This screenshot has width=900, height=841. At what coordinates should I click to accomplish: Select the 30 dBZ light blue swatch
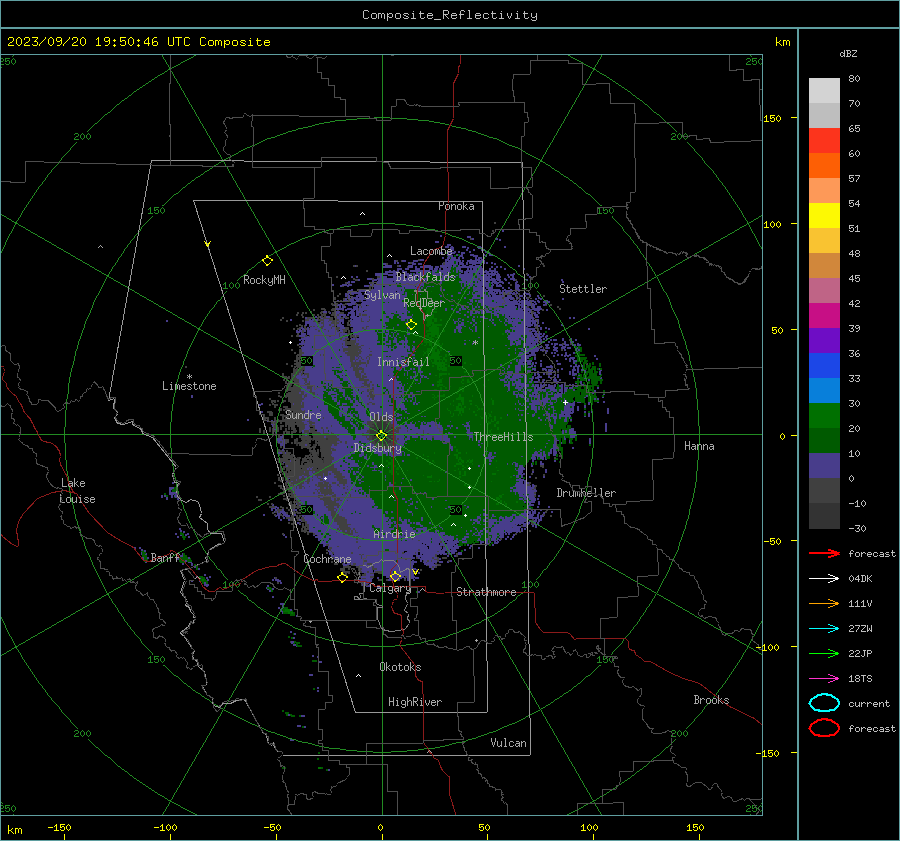tap(824, 390)
